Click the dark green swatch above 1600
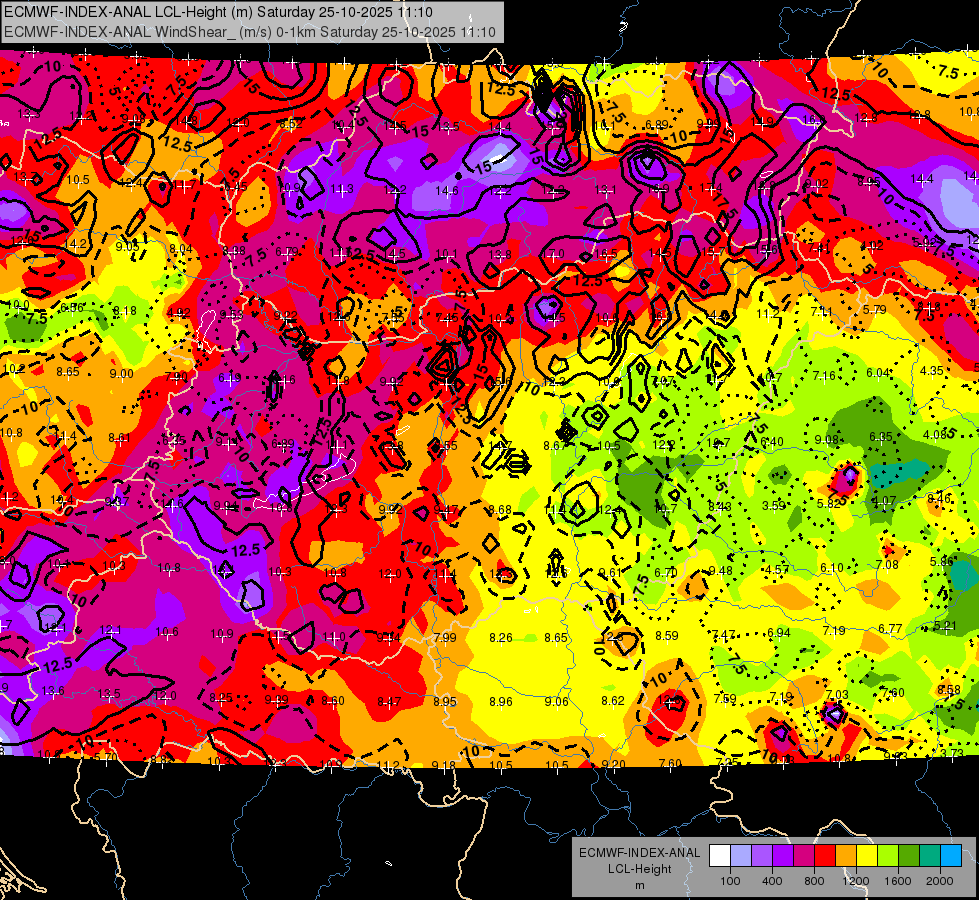The height and width of the screenshot is (900, 979). pos(908,856)
